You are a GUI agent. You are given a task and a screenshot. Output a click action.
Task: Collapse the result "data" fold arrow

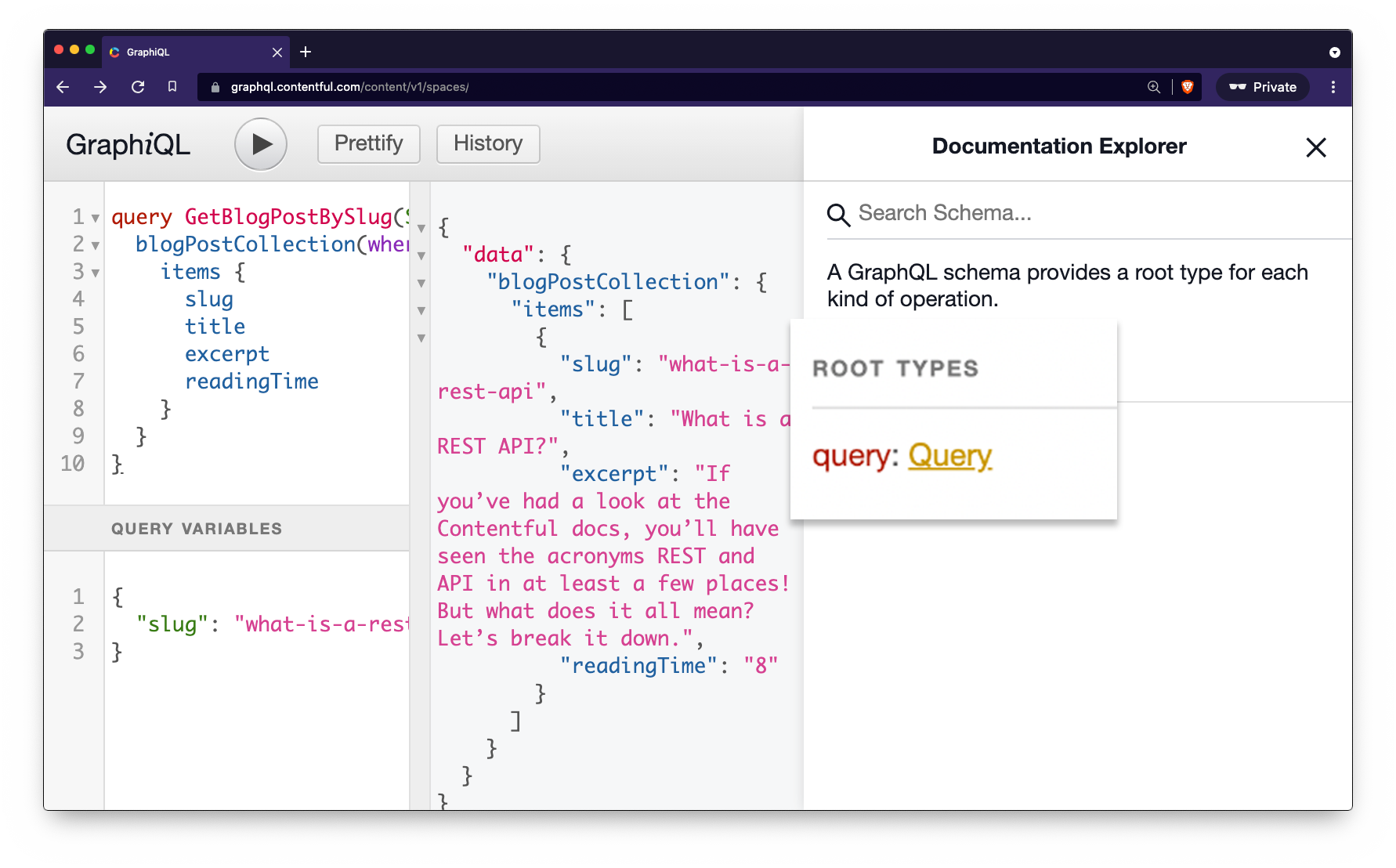pos(421,255)
